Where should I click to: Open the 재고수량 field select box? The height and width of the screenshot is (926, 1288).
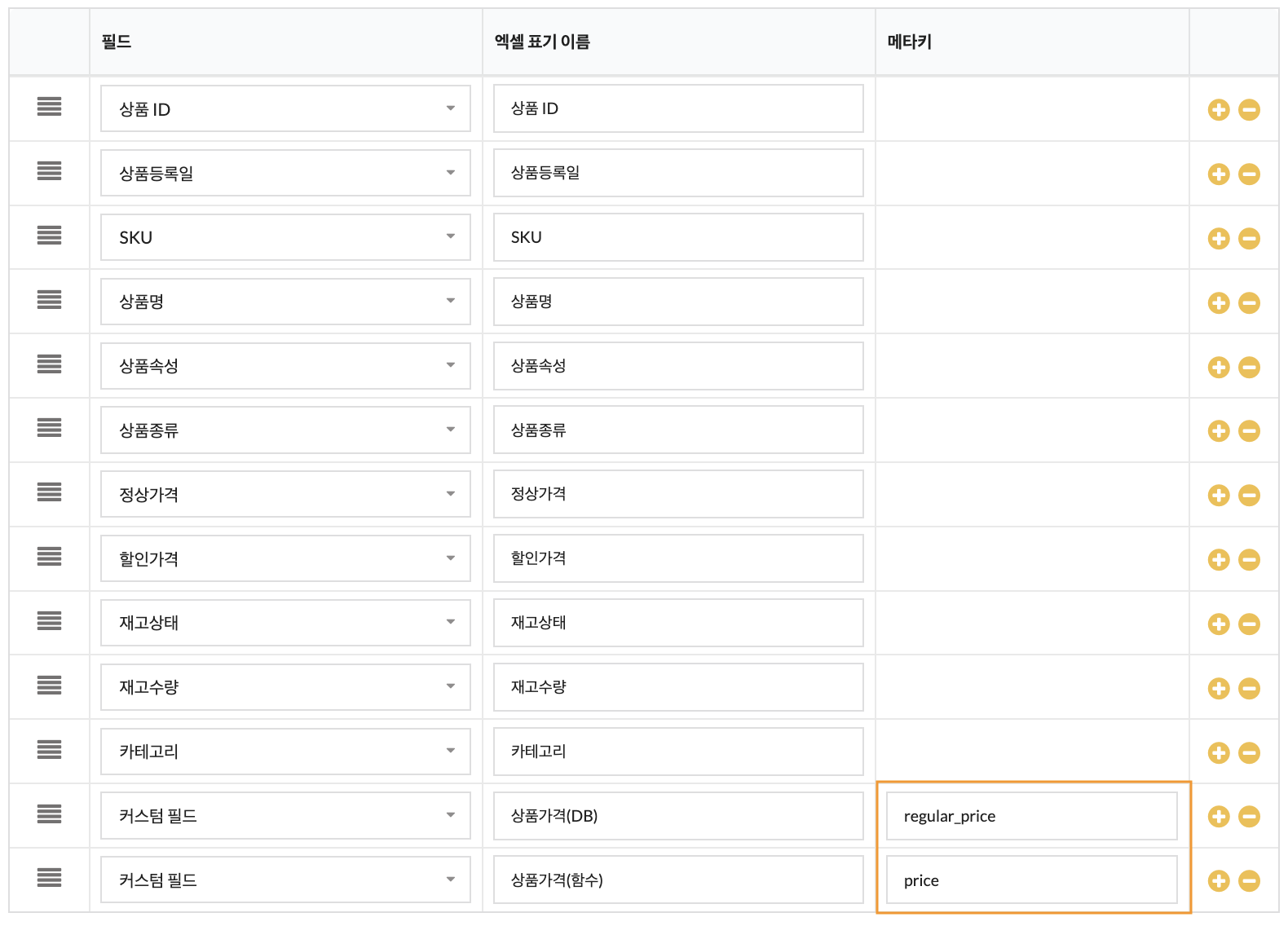285,686
